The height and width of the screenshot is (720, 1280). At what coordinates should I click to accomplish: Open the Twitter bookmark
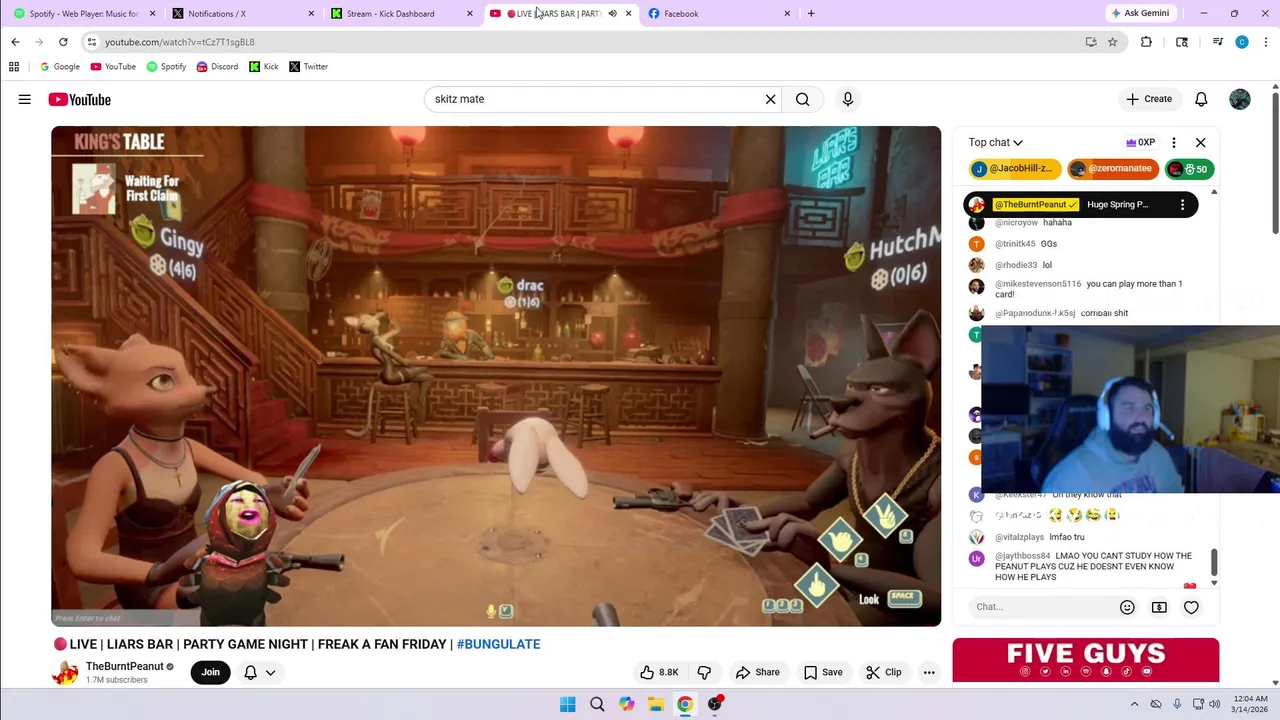tap(308, 67)
